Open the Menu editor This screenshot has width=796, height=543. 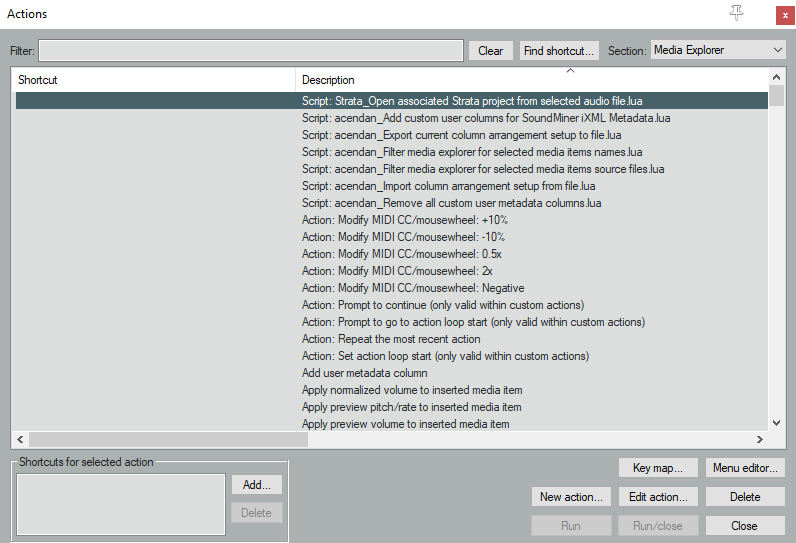coord(744,468)
